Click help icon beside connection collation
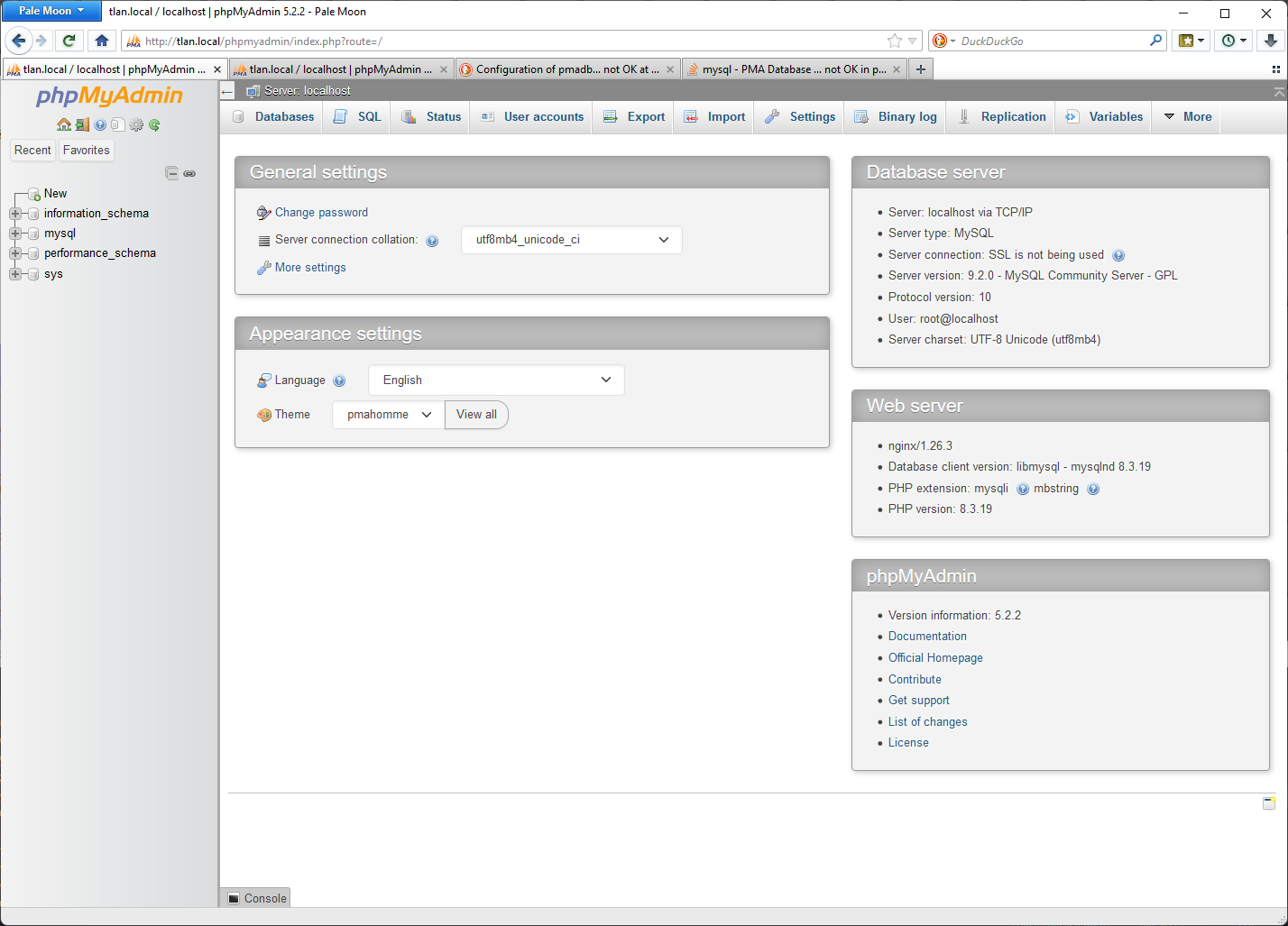This screenshot has width=1288, height=926. pos(432,241)
